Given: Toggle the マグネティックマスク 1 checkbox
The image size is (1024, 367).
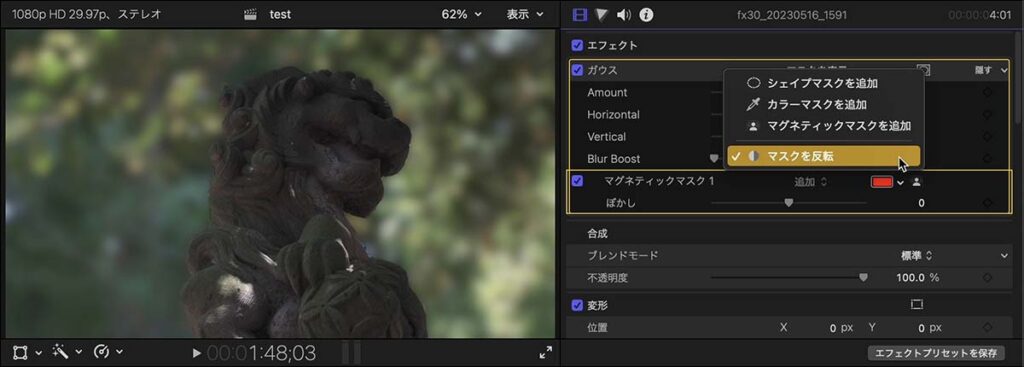Looking at the screenshot, I should 577,181.
